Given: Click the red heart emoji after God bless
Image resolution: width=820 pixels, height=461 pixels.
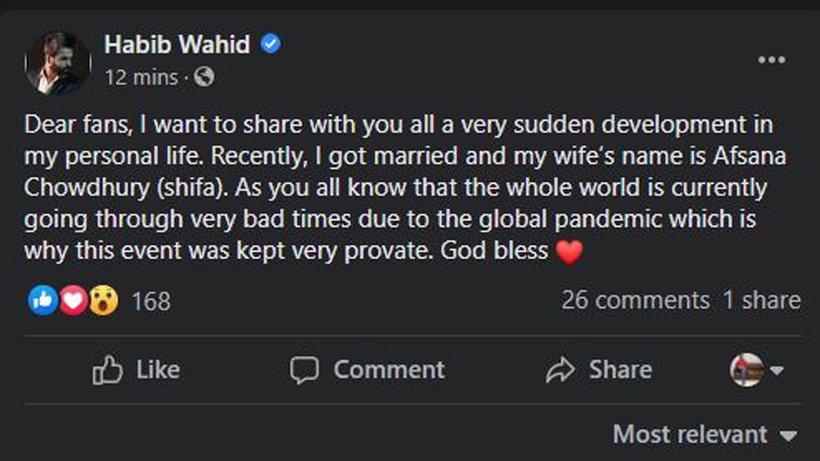Looking at the screenshot, I should (x=568, y=253).
